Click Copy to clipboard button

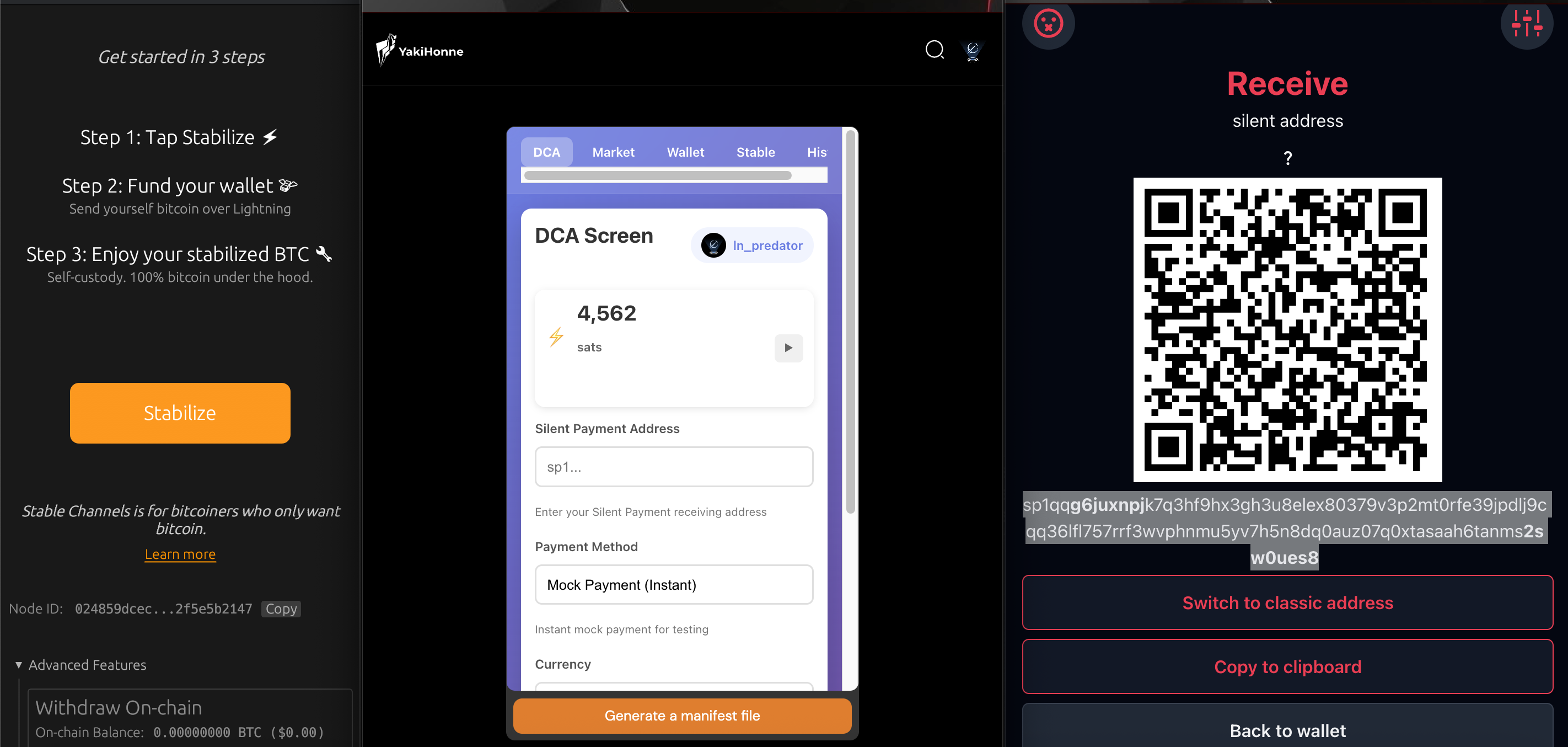1287,666
